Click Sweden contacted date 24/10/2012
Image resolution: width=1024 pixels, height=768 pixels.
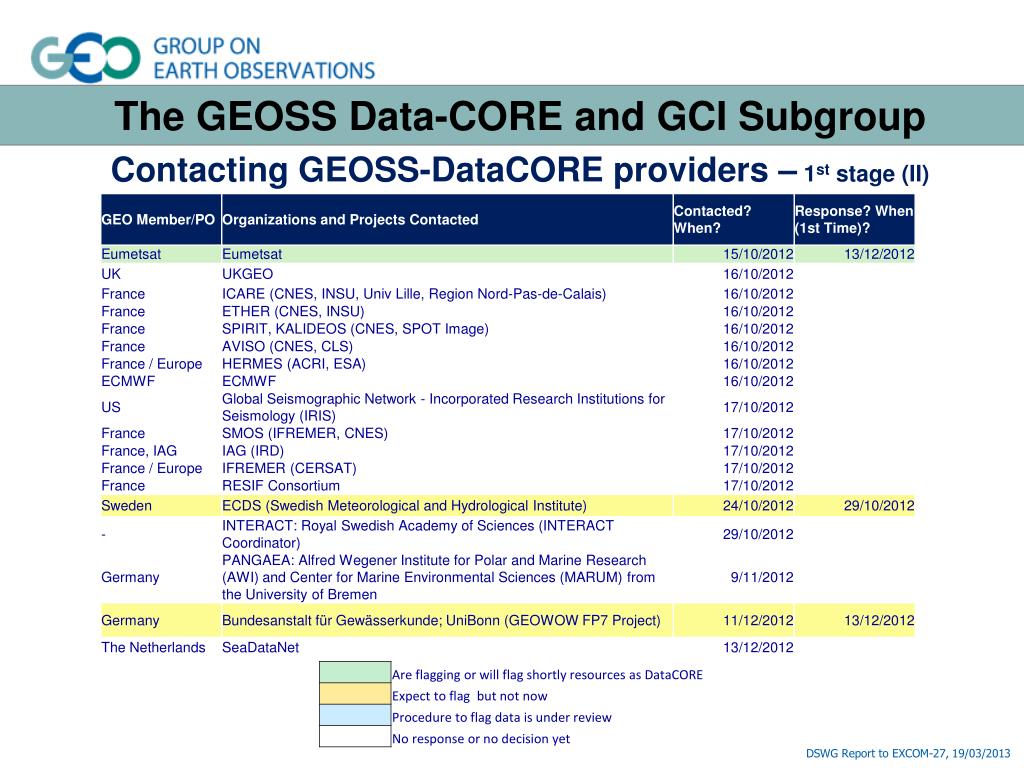(x=758, y=505)
